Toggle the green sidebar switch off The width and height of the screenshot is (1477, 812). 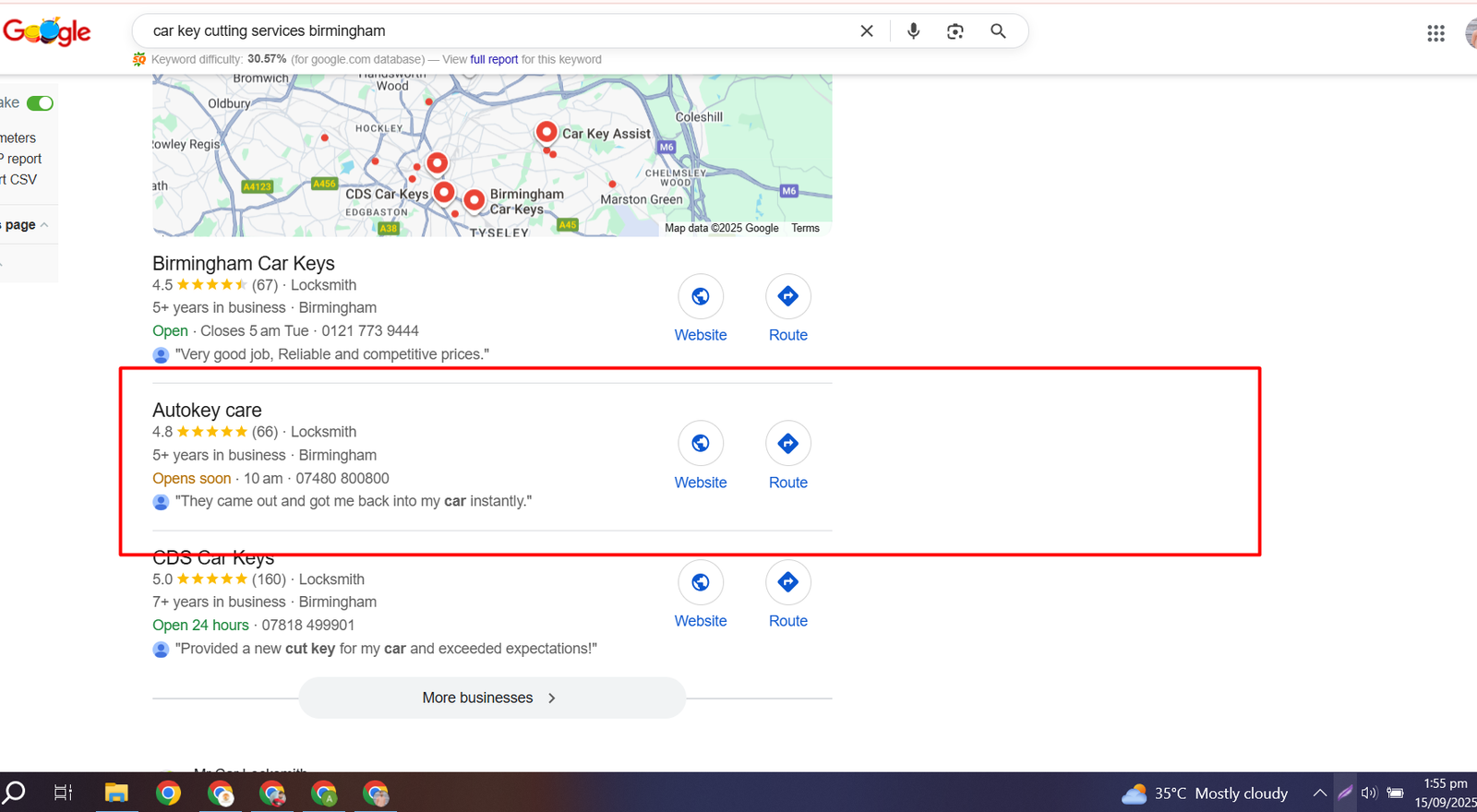[40, 103]
